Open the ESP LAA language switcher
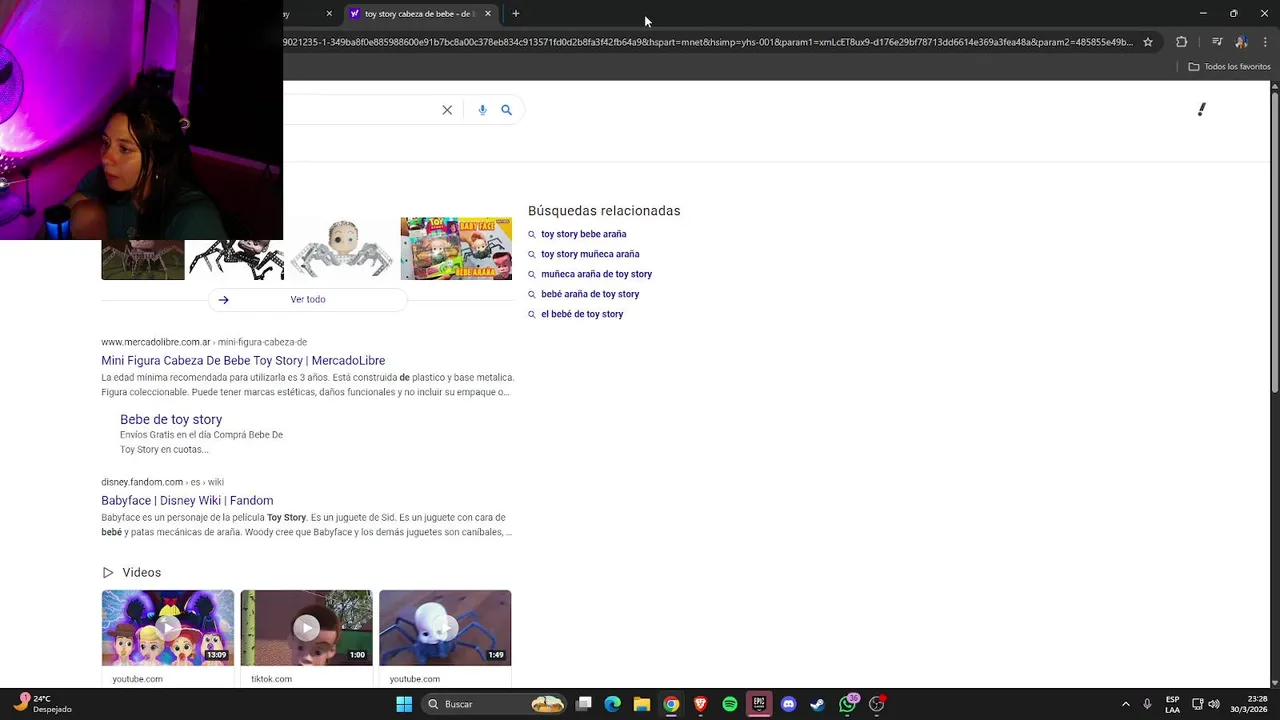 coord(1172,704)
